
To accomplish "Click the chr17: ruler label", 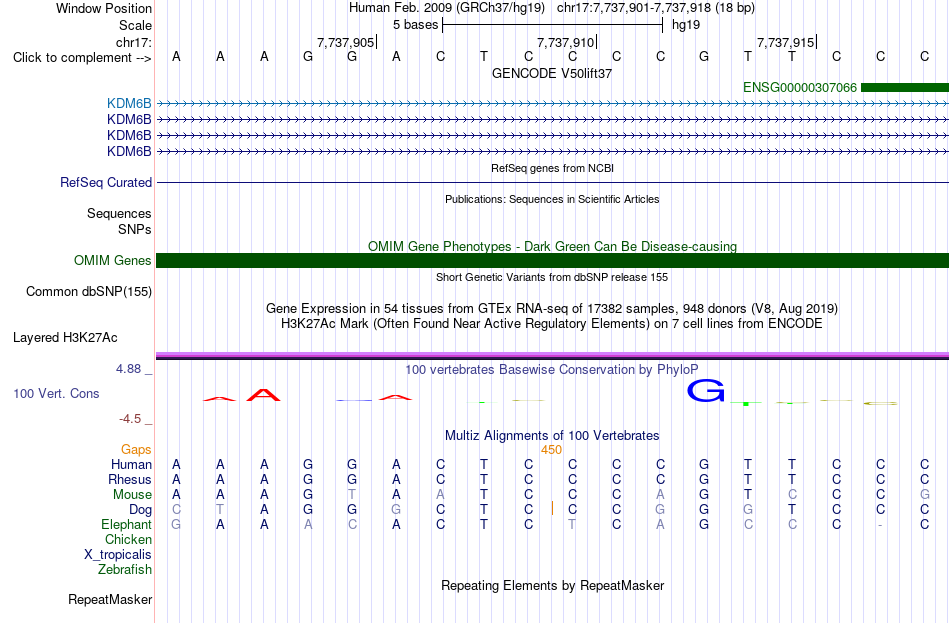I will [x=134, y=42].
